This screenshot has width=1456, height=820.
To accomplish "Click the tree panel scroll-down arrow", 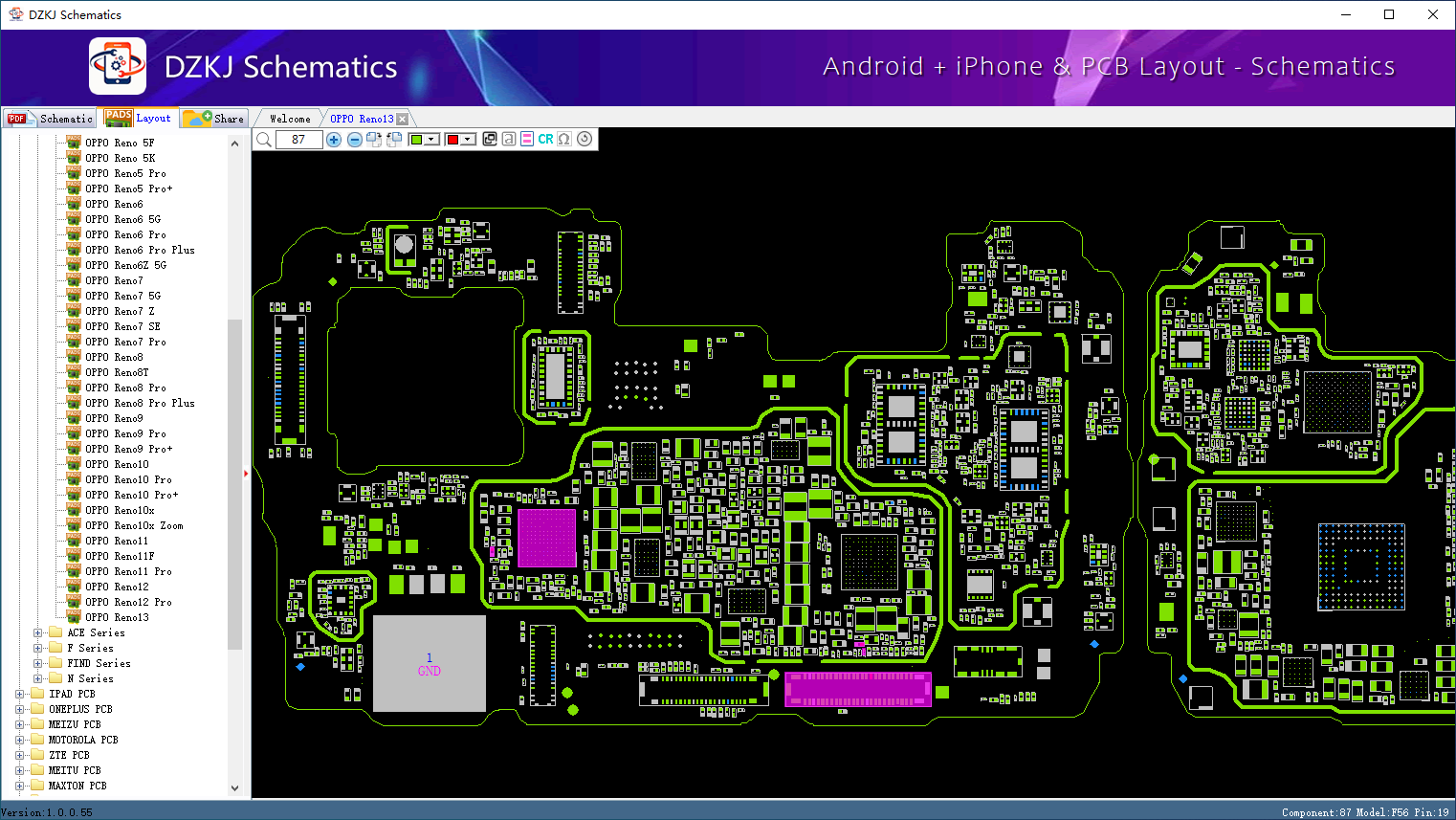I will point(235,788).
